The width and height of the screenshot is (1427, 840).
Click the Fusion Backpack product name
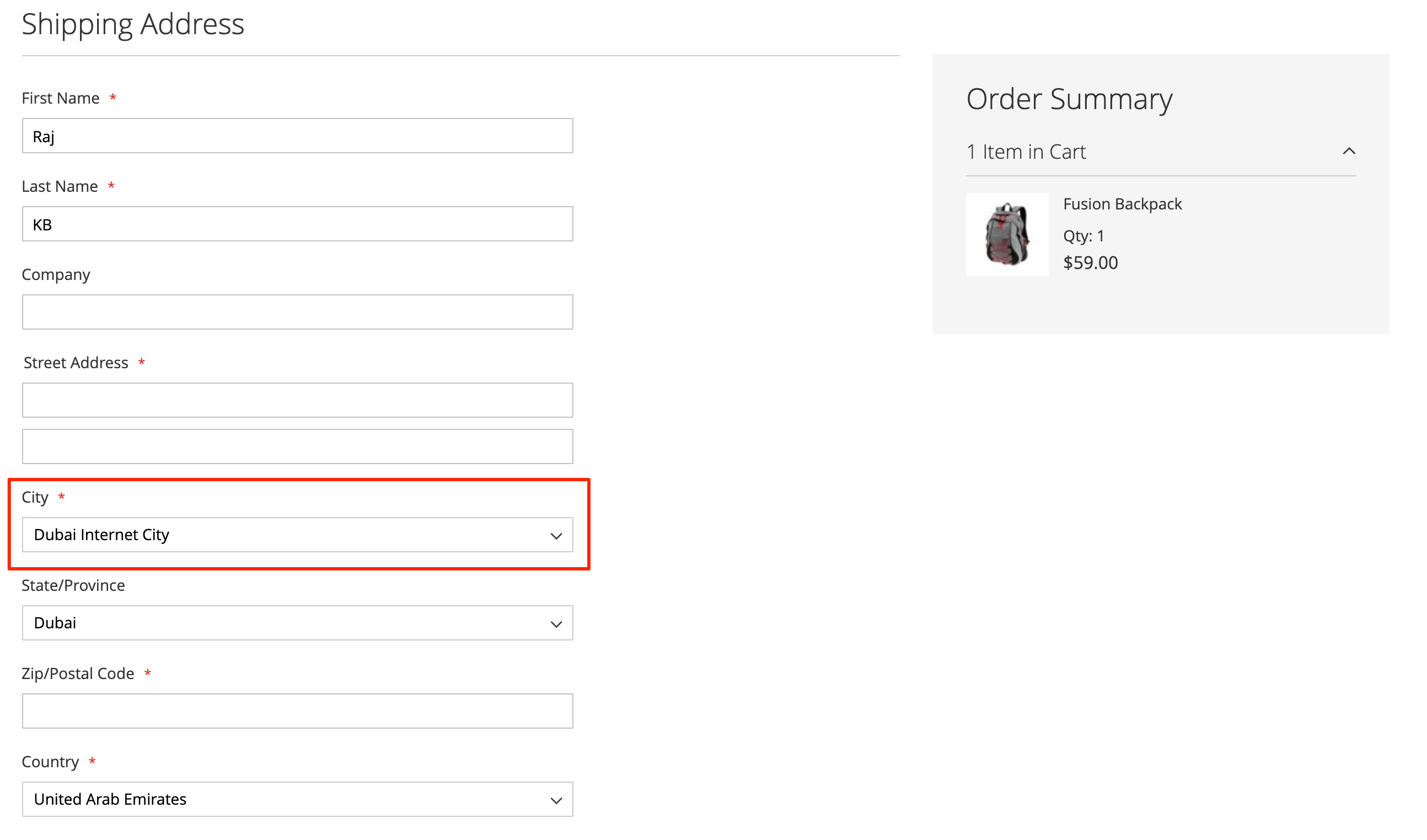pyautogui.click(x=1122, y=204)
